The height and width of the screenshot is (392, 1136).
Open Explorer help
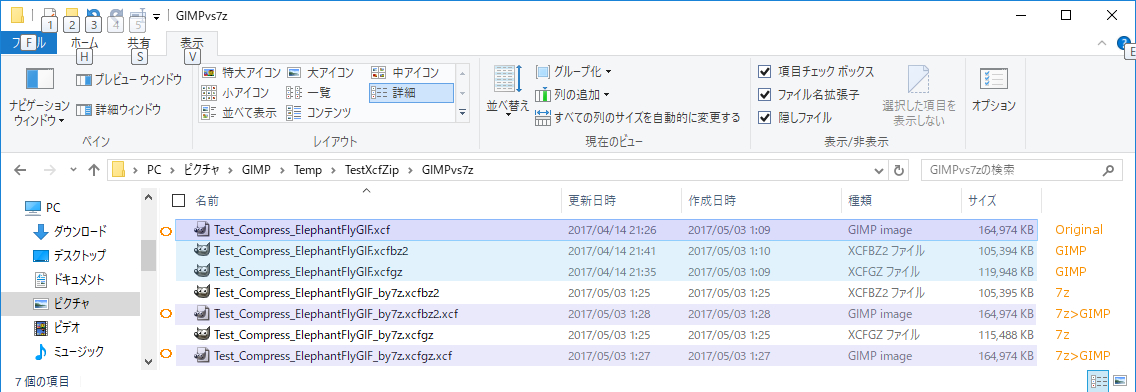tap(1124, 43)
